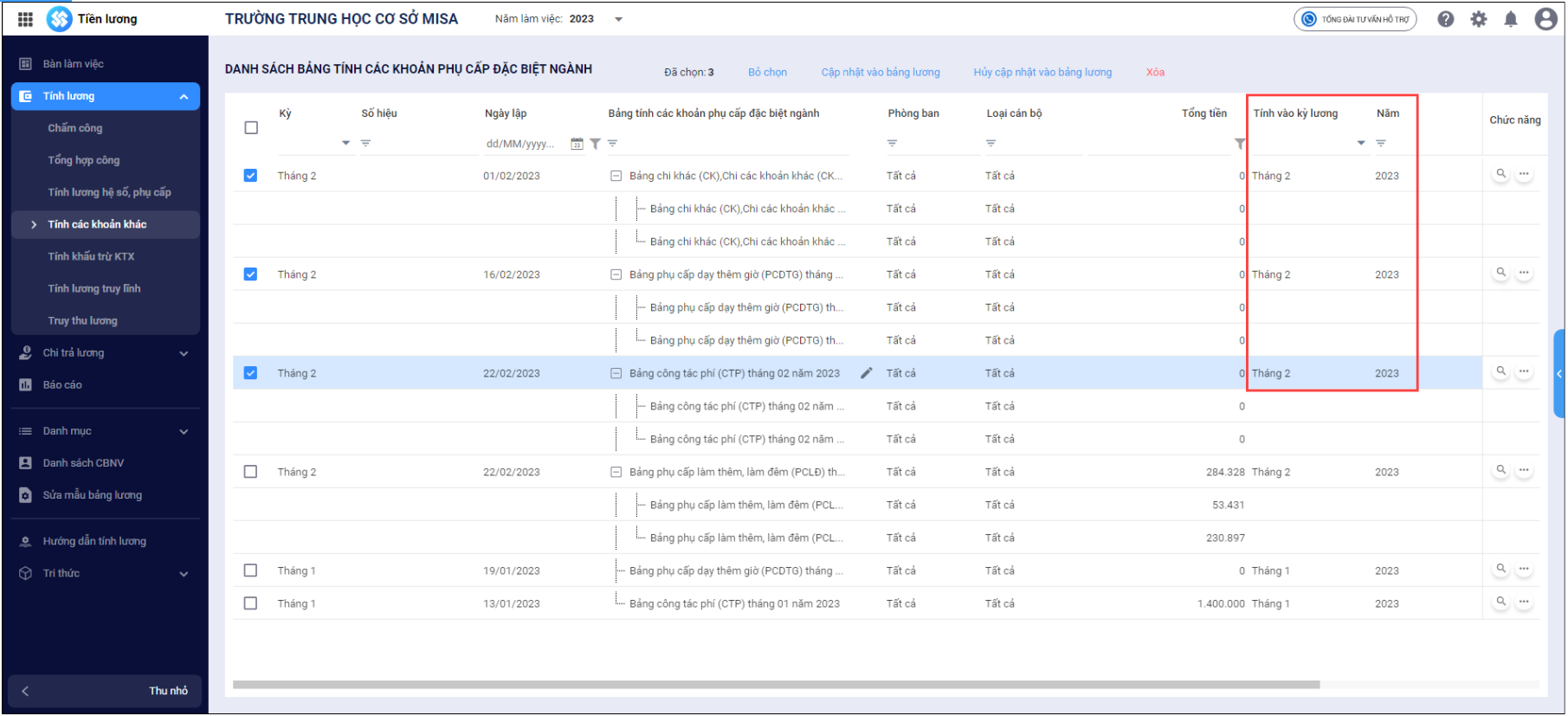Collapse the Bảng chi khác (CK) tree row
Image resolution: width=1568 pixels, height=716 pixels.
(x=616, y=176)
